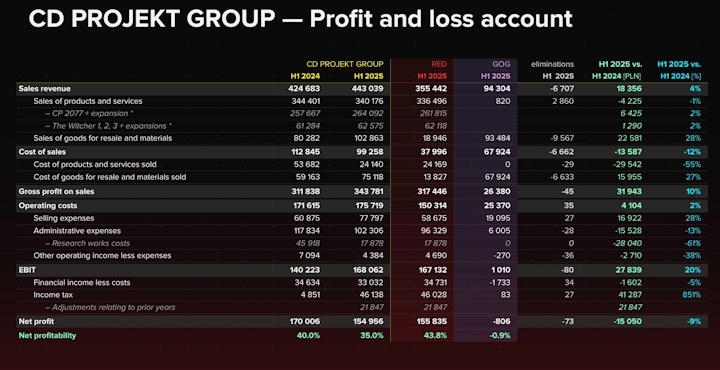Click the 'H1 2025 vs. H1 2024 [%]' header

tap(679, 70)
